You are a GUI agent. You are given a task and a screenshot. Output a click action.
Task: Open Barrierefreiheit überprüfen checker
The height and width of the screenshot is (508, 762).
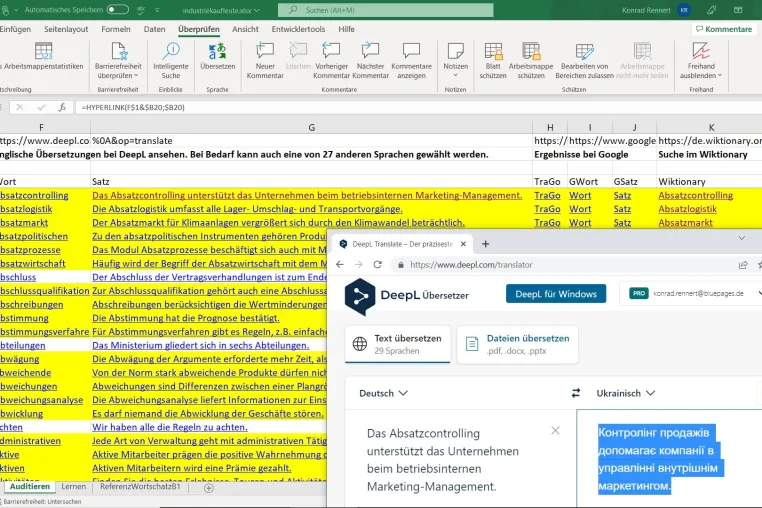(118, 60)
